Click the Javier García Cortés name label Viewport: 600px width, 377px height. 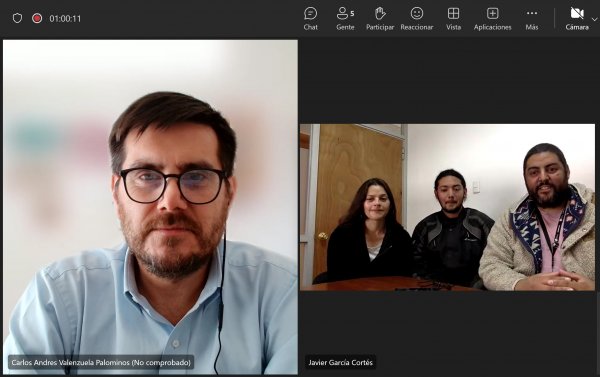[x=340, y=362]
